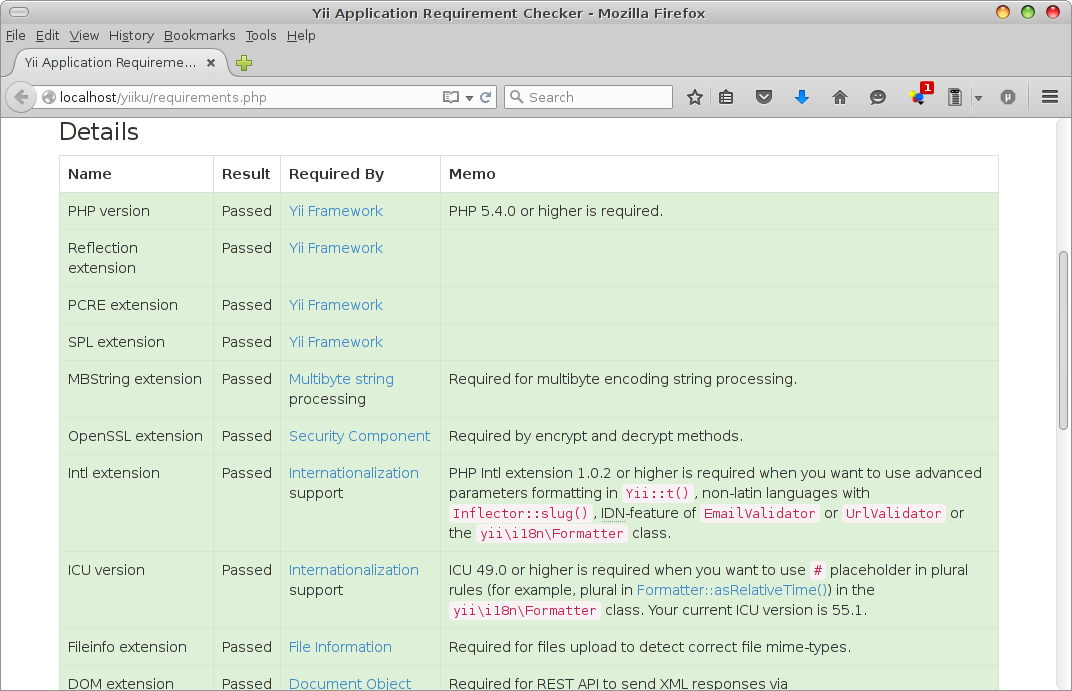Image resolution: width=1072 pixels, height=691 pixels.
Task: Follow the Formatter::asRelativeTime() link
Action: [x=732, y=590]
